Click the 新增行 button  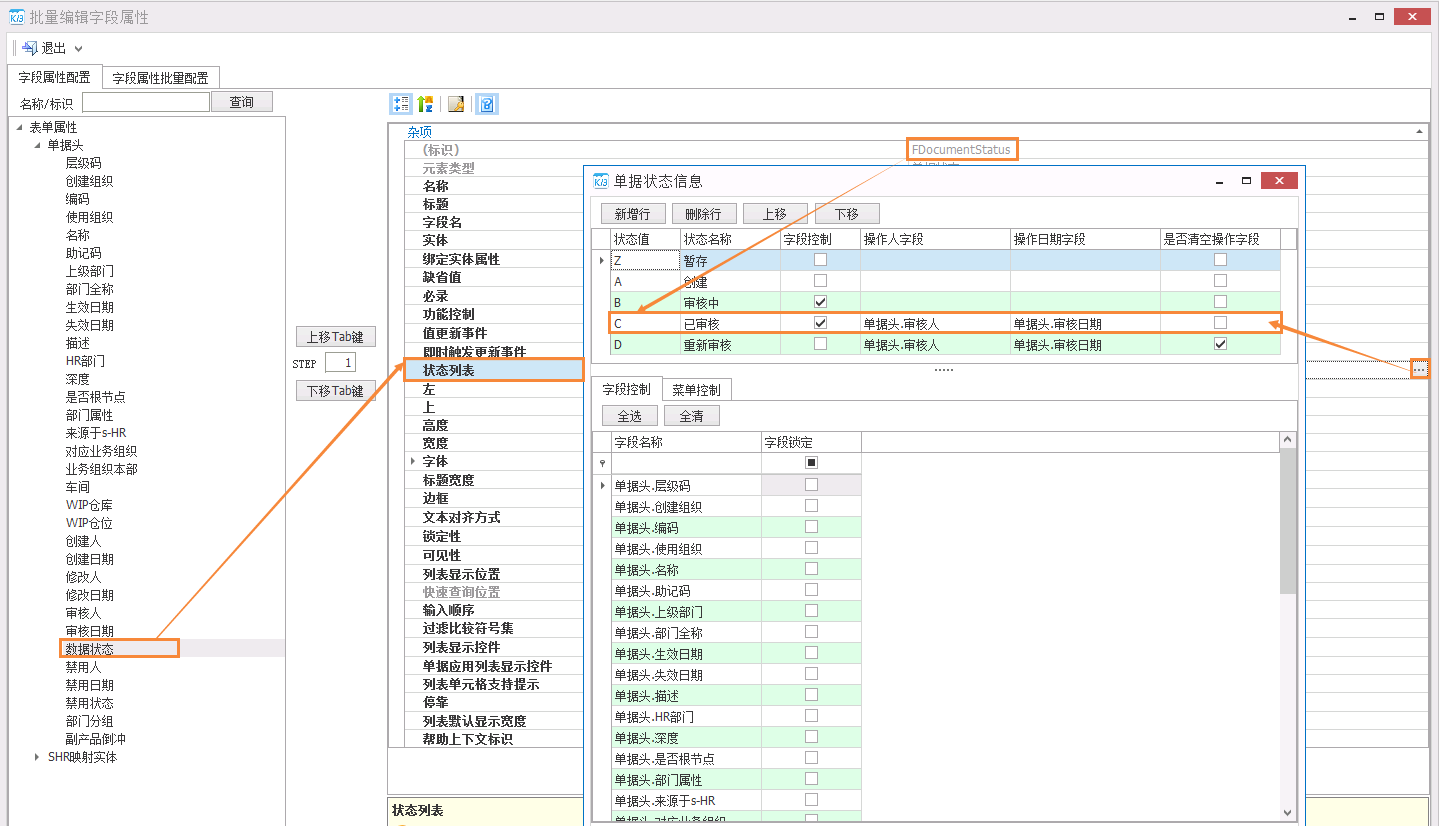click(x=633, y=214)
